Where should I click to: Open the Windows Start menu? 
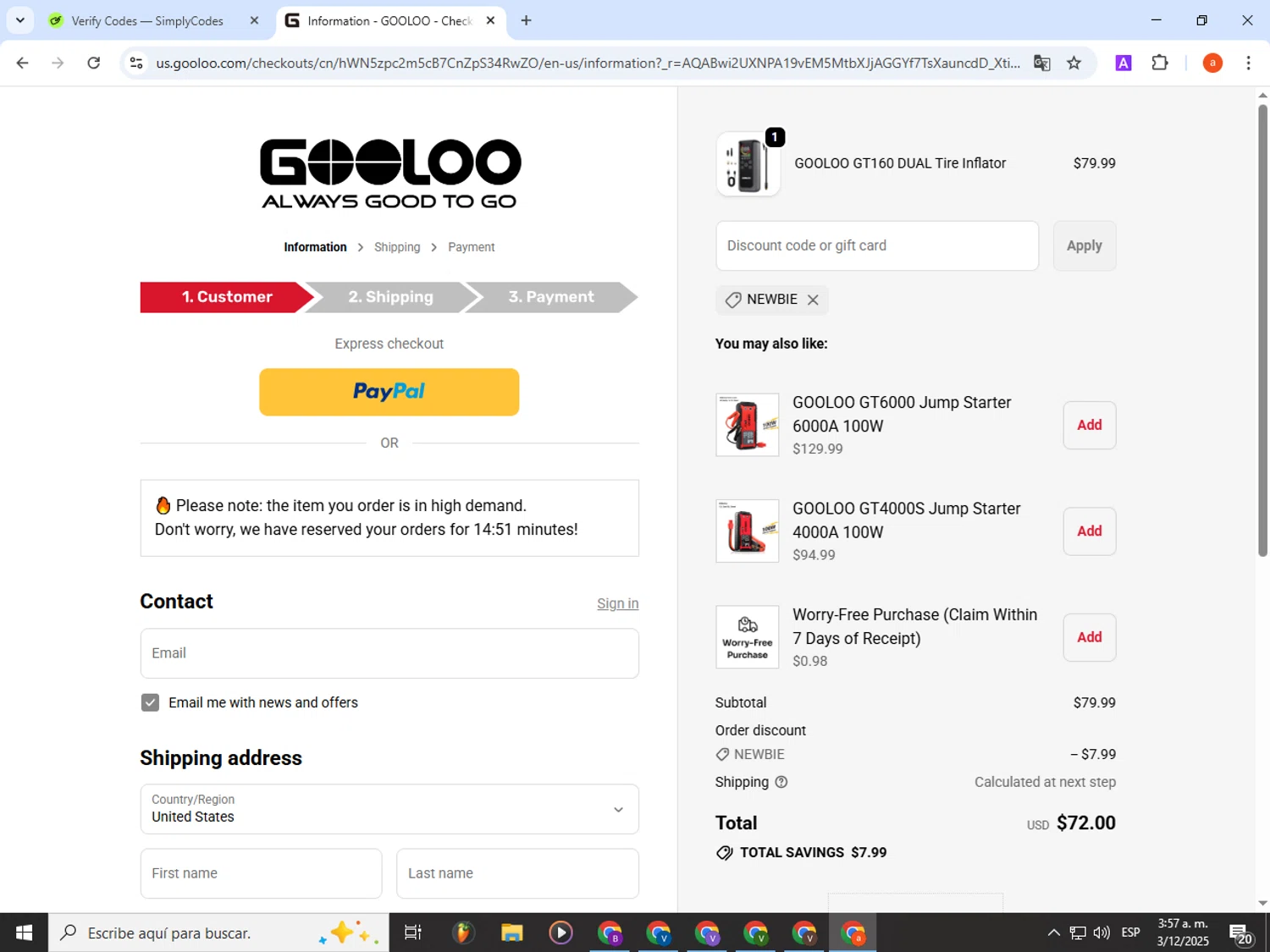[x=24, y=933]
